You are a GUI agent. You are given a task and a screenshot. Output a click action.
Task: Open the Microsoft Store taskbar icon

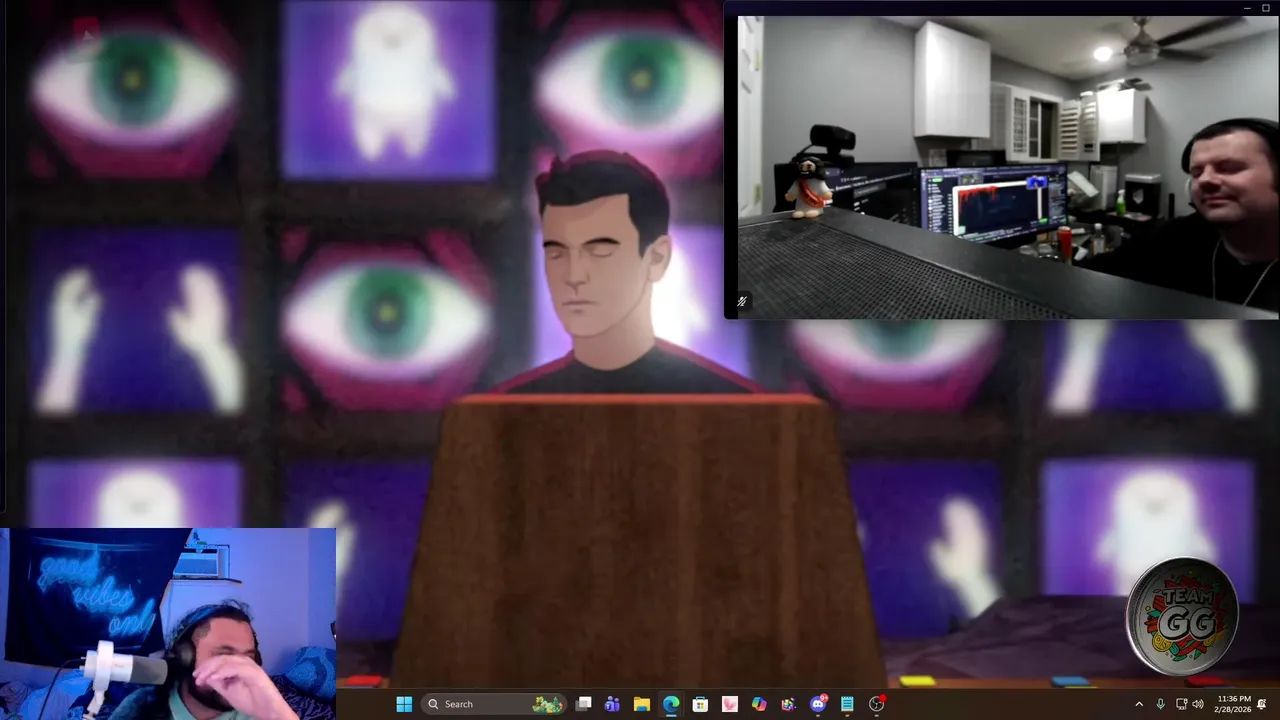coord(700,704)
